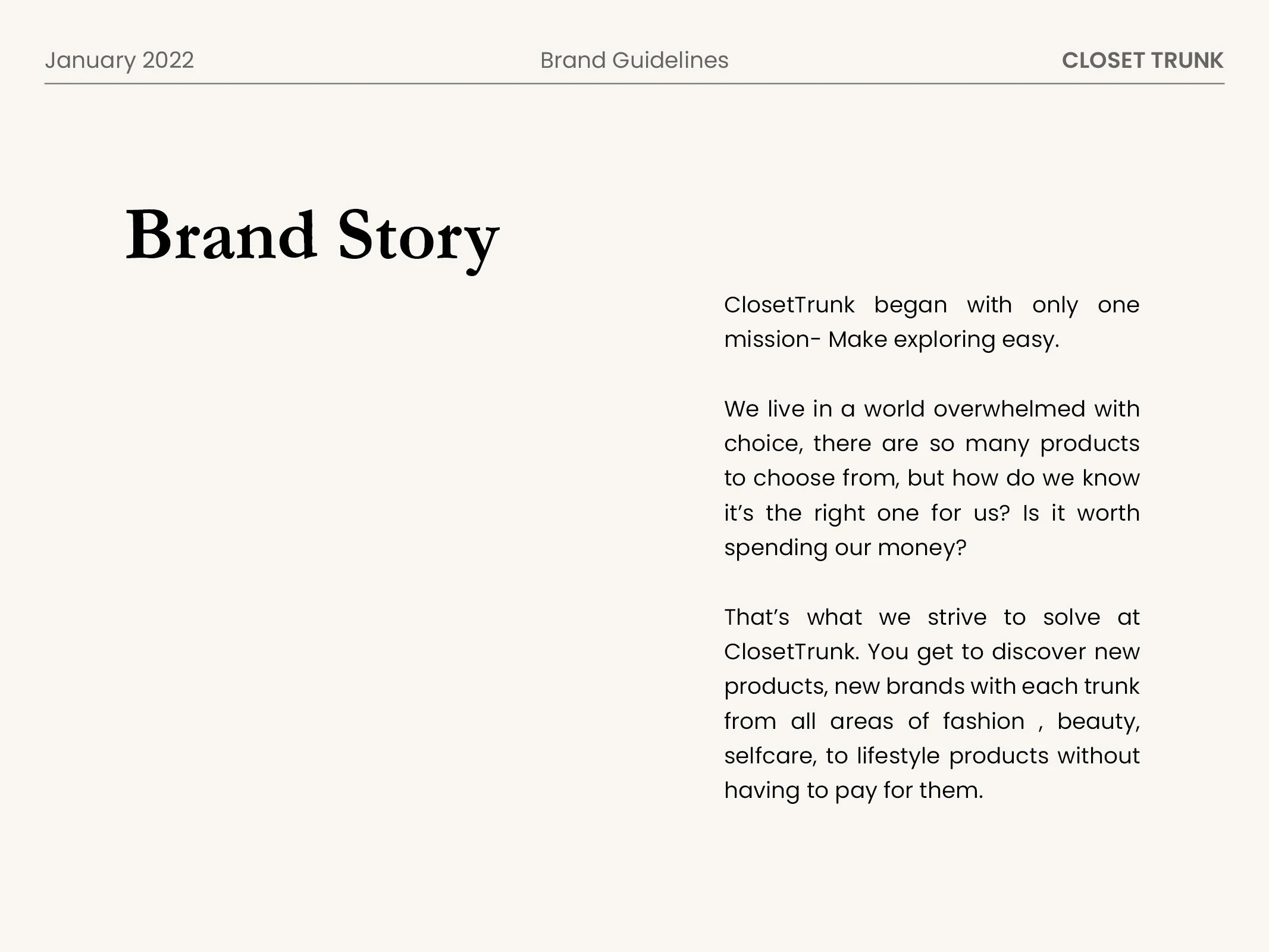Click the paragraph starting "That's what we strive"
The height and width of the screenshot is (952, 1269).
[931, 703]
